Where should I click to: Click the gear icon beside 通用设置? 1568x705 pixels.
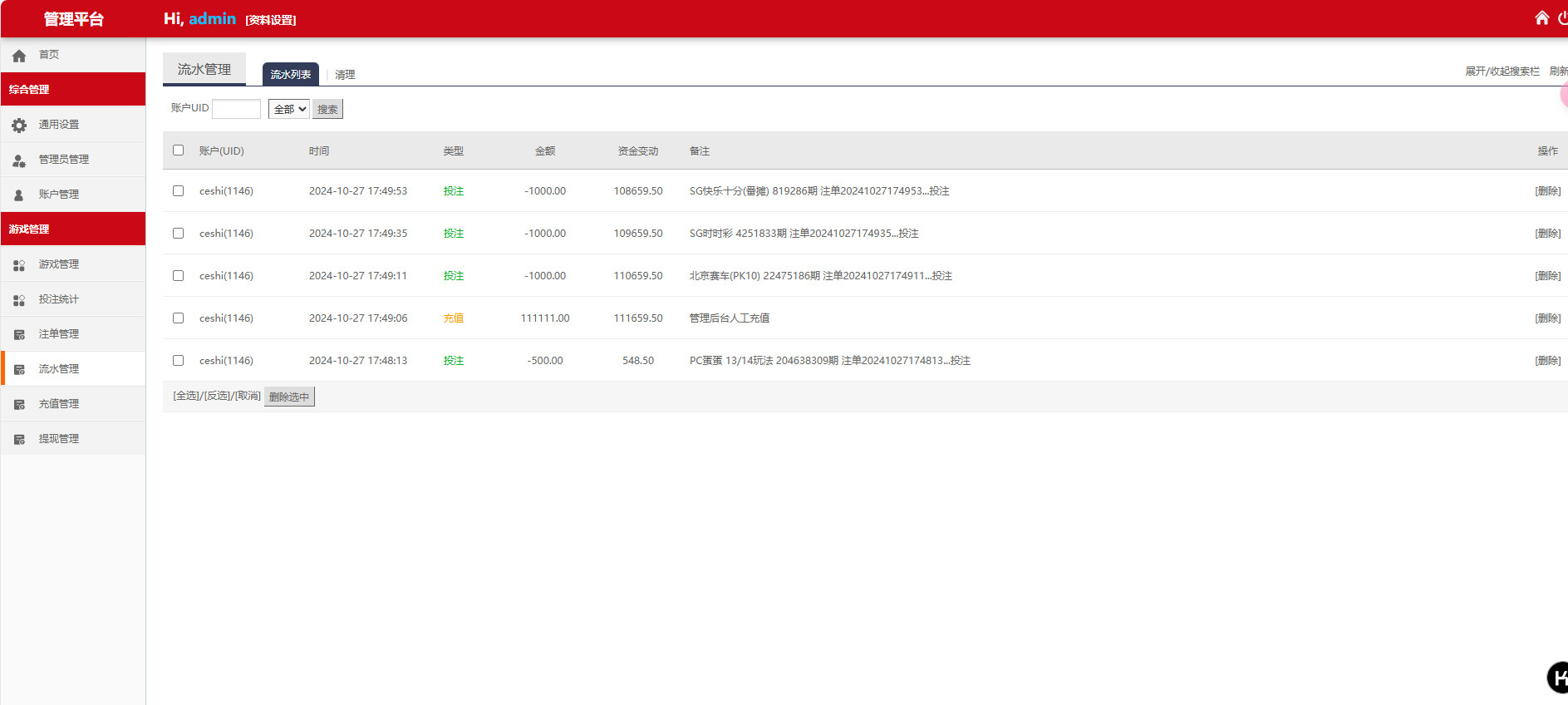point(19,125)
